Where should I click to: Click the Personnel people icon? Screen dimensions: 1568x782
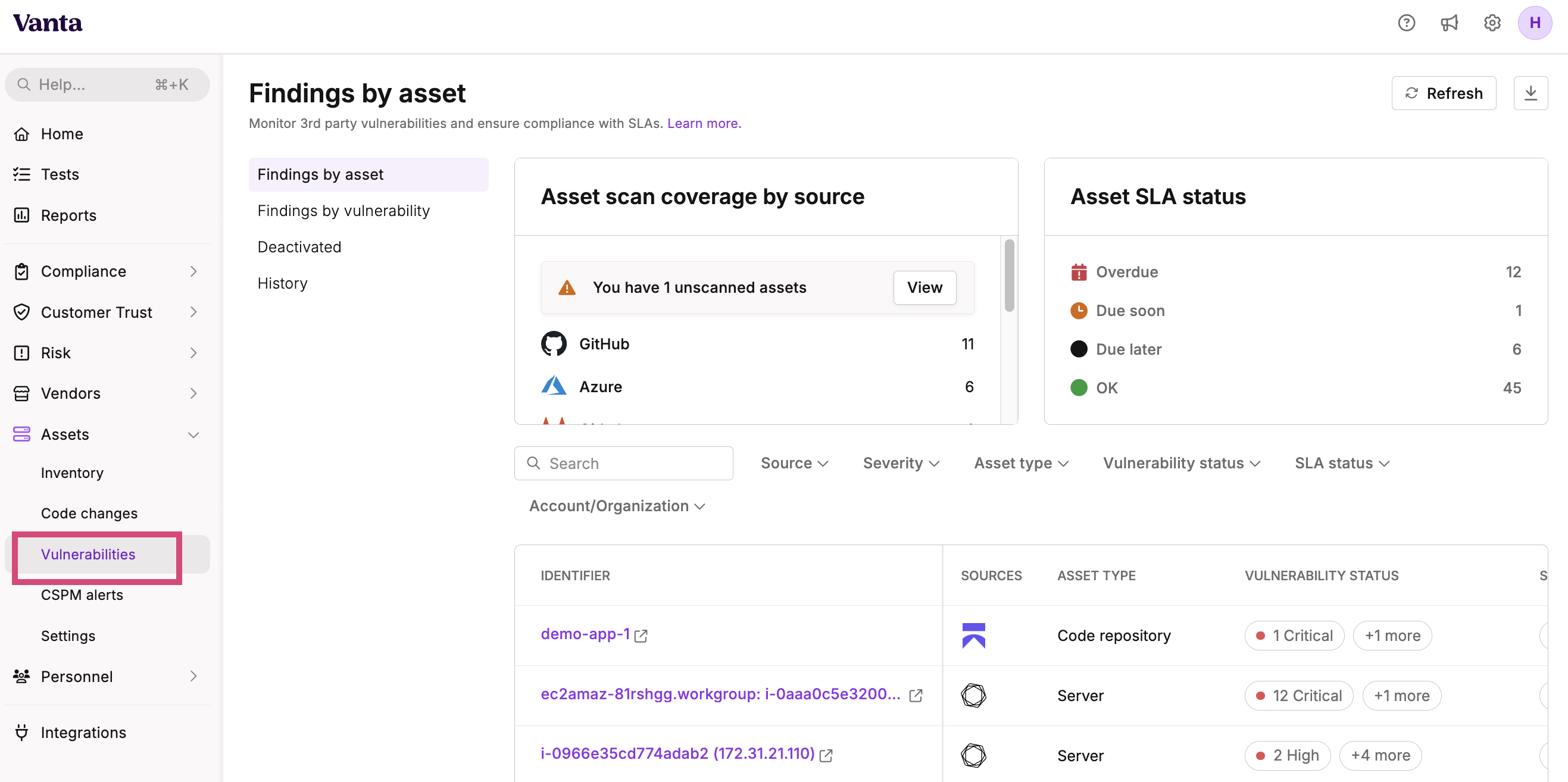[x=22, y=676]
